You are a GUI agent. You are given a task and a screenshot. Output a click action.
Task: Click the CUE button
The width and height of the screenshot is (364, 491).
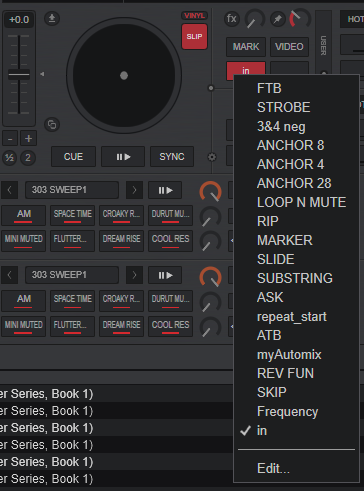pos(73,157)
